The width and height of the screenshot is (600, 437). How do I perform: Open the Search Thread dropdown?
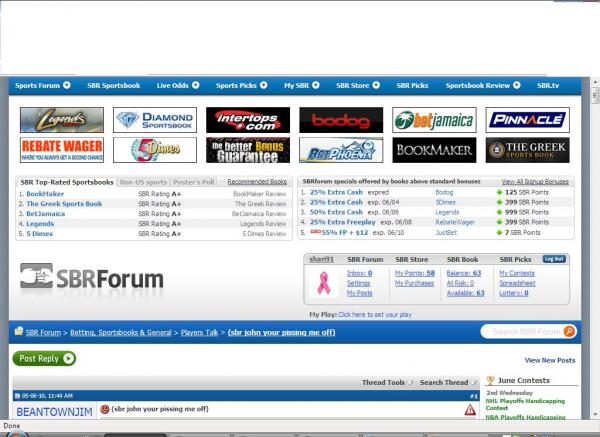tap(447, 382)
